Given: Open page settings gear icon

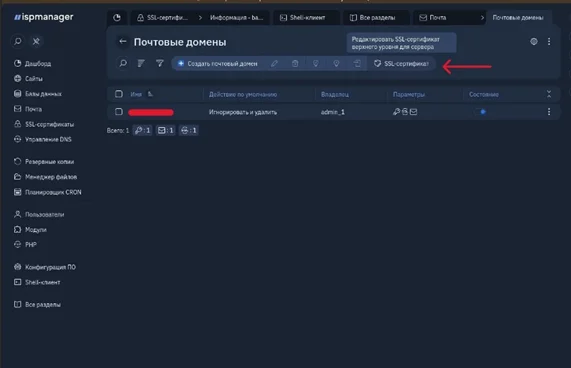Looking at the screenshot, I should point(534,41).
